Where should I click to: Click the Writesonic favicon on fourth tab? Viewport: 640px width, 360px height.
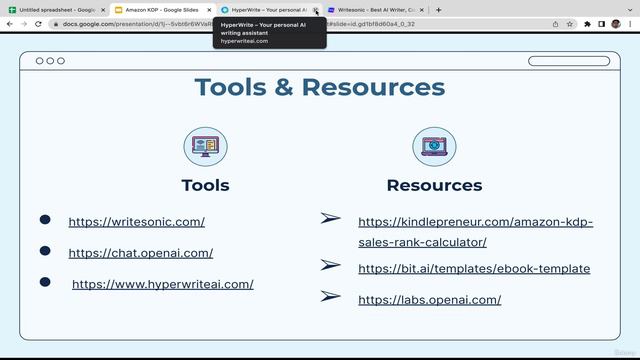pyautogui.click(x=331, y=10)
